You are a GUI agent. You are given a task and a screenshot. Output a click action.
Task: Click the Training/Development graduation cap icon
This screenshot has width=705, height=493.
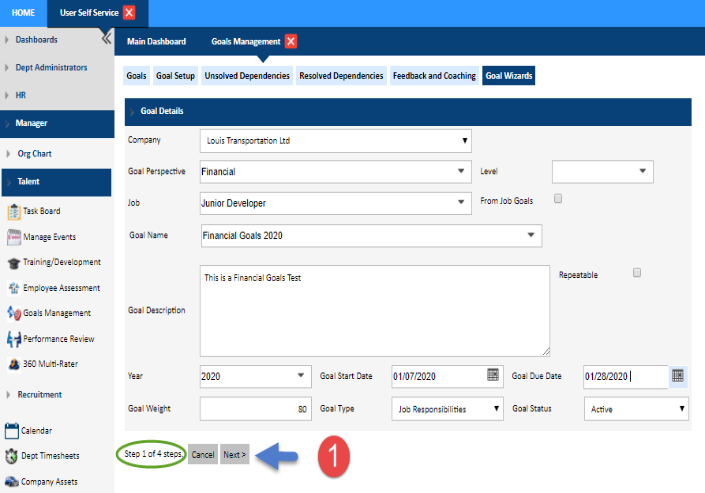coord(13,263)
